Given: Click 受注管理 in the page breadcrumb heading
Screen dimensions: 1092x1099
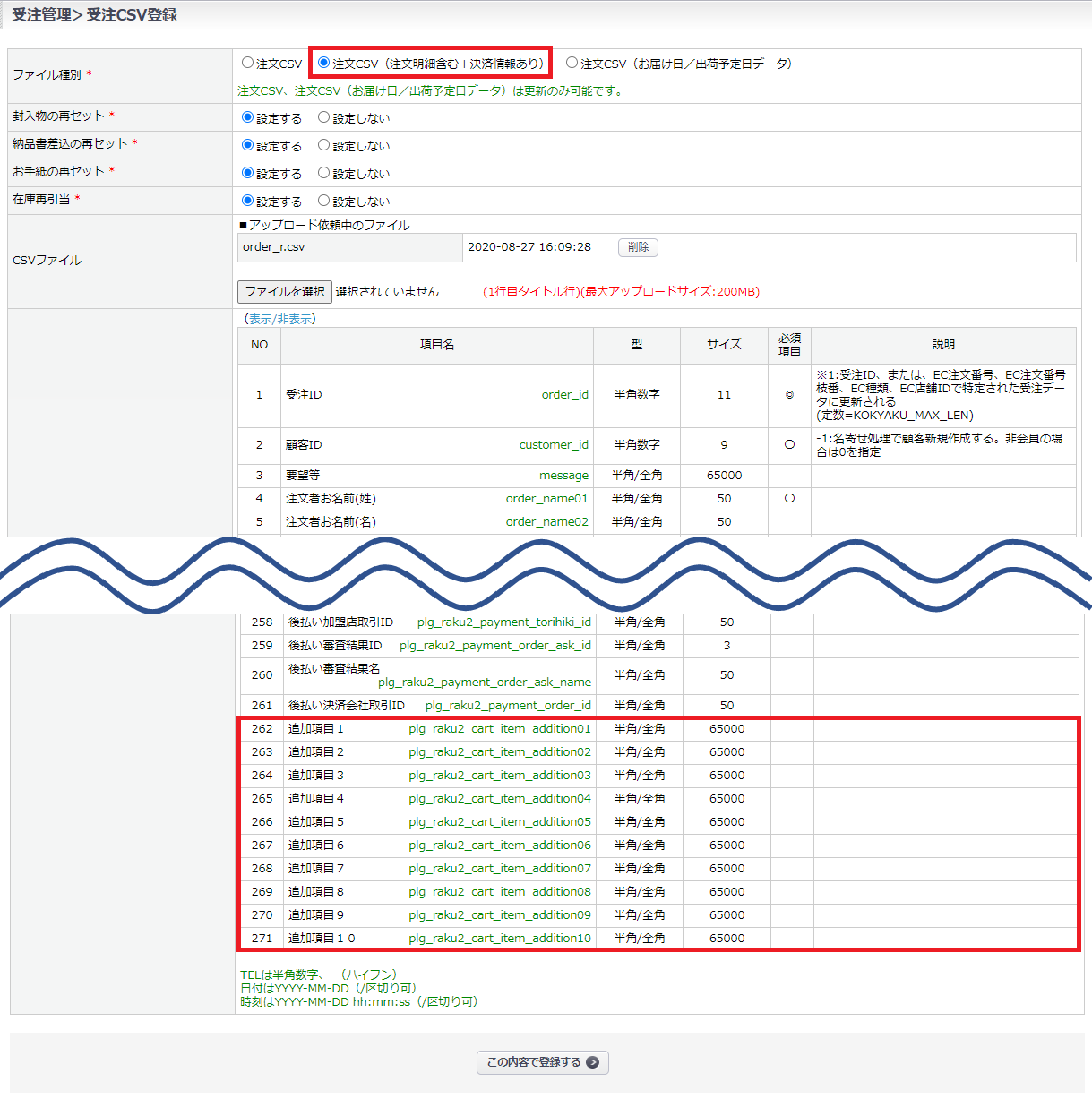Looking at the screenshot, I should point(41,15).
